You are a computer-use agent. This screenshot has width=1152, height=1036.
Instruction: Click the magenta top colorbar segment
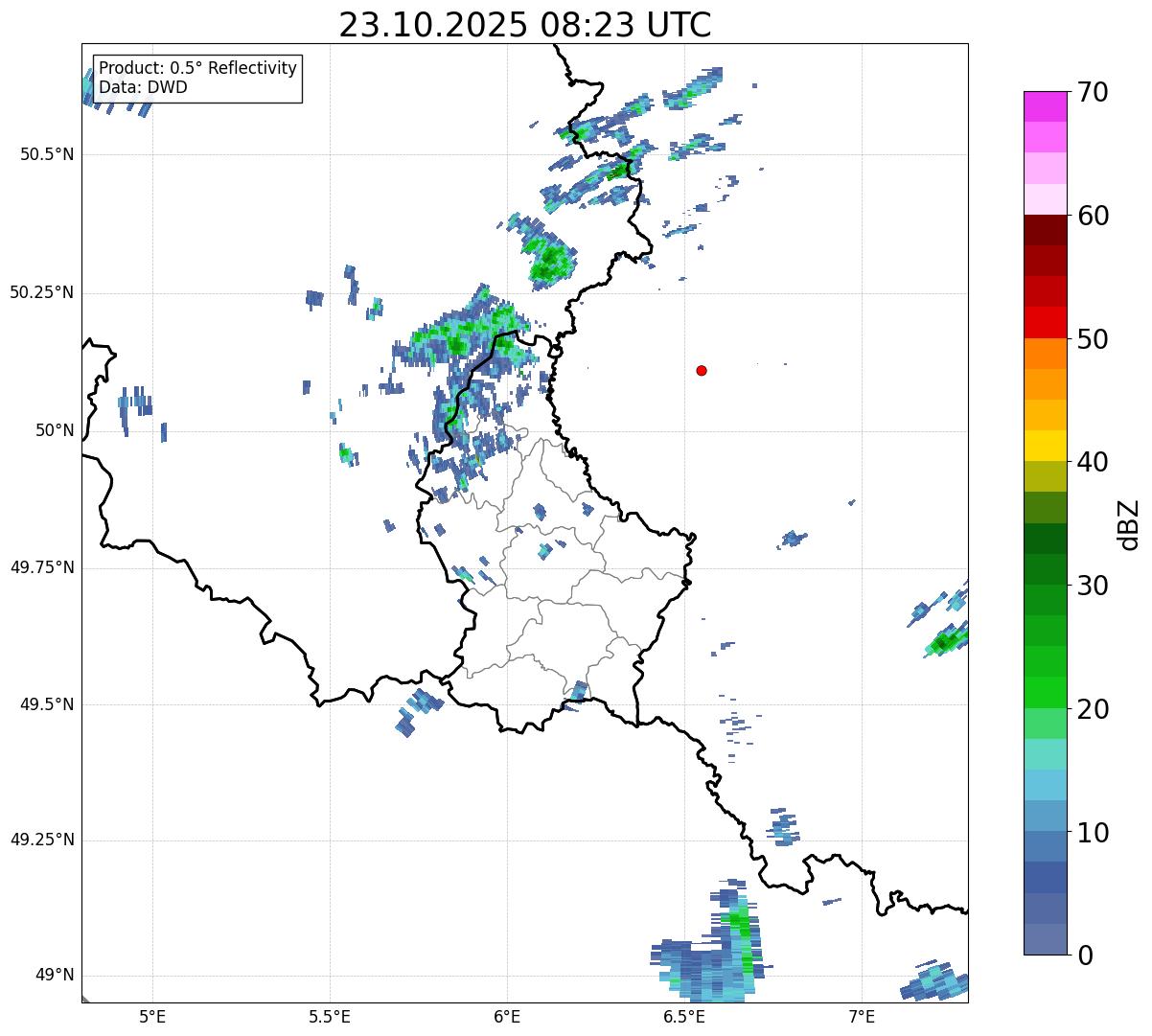(x=1045, y=106)
